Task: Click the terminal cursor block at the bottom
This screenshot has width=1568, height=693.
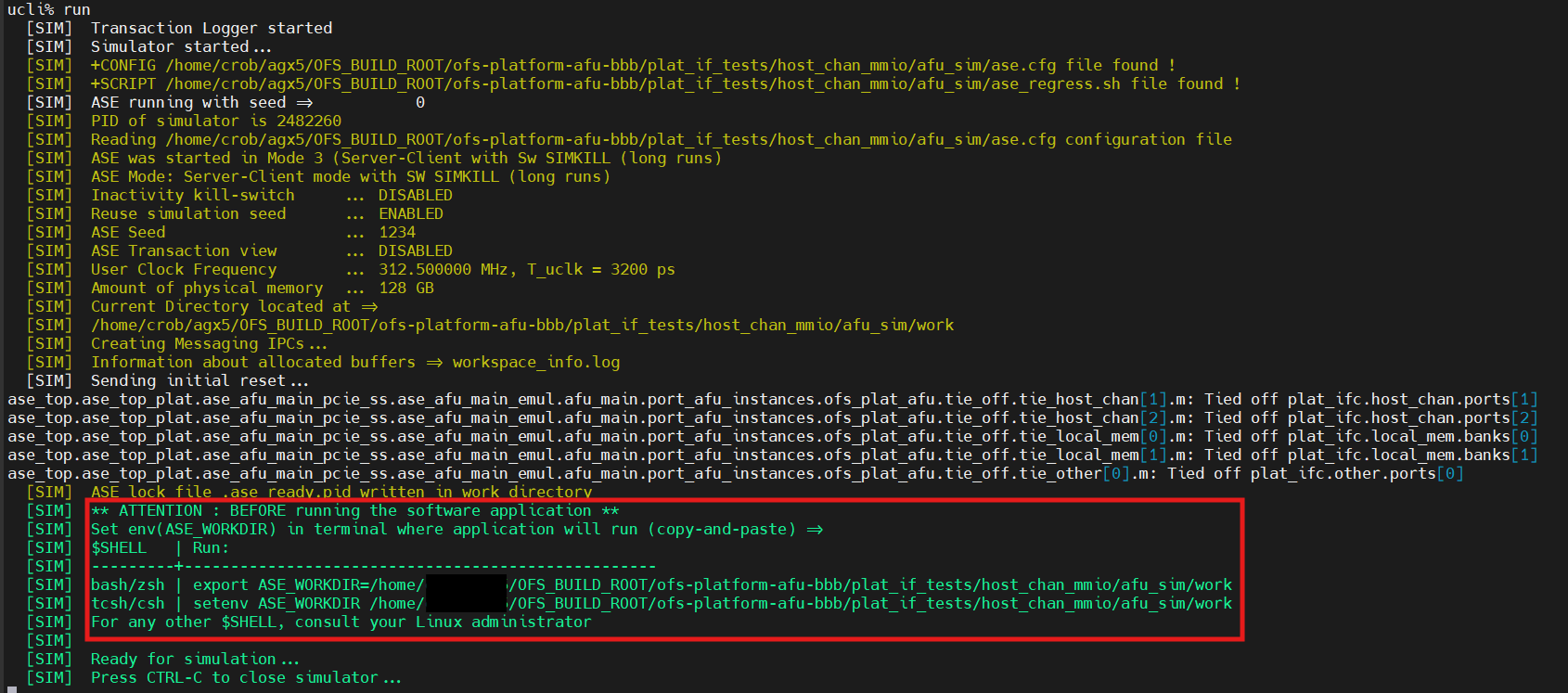Action: [x=11, y=690]
